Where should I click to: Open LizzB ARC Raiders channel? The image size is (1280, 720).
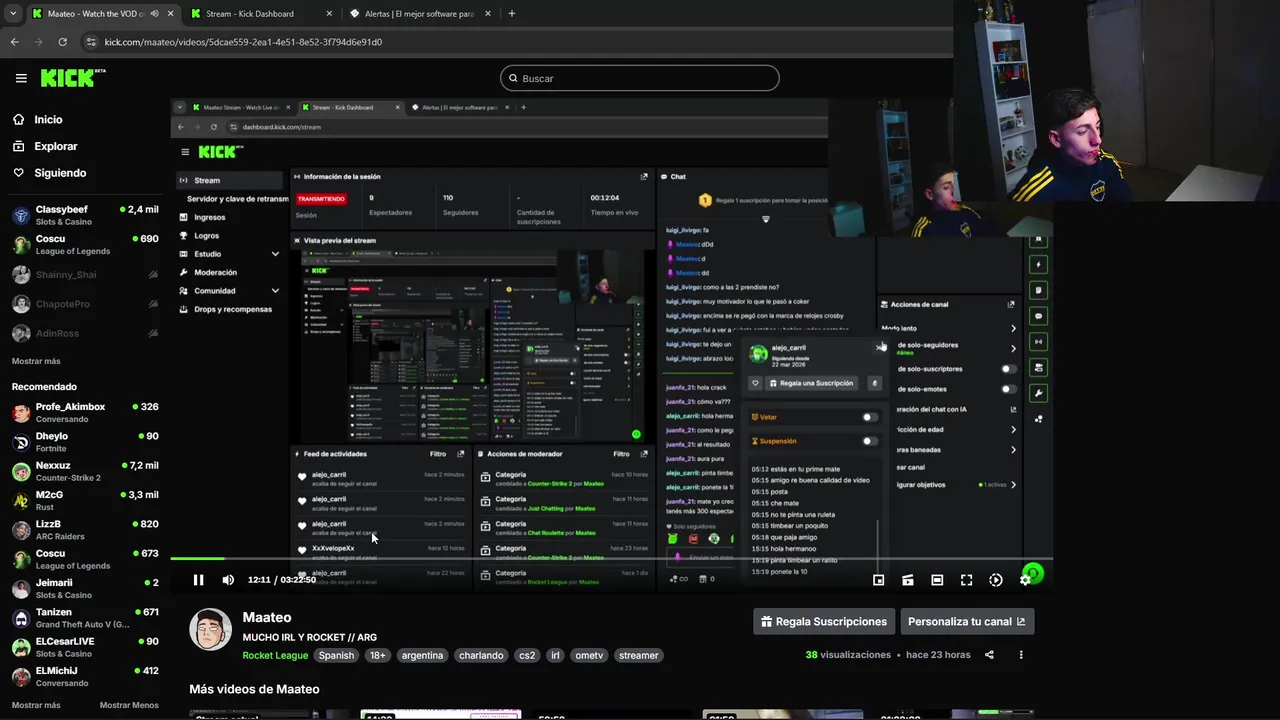pos(85,530)
